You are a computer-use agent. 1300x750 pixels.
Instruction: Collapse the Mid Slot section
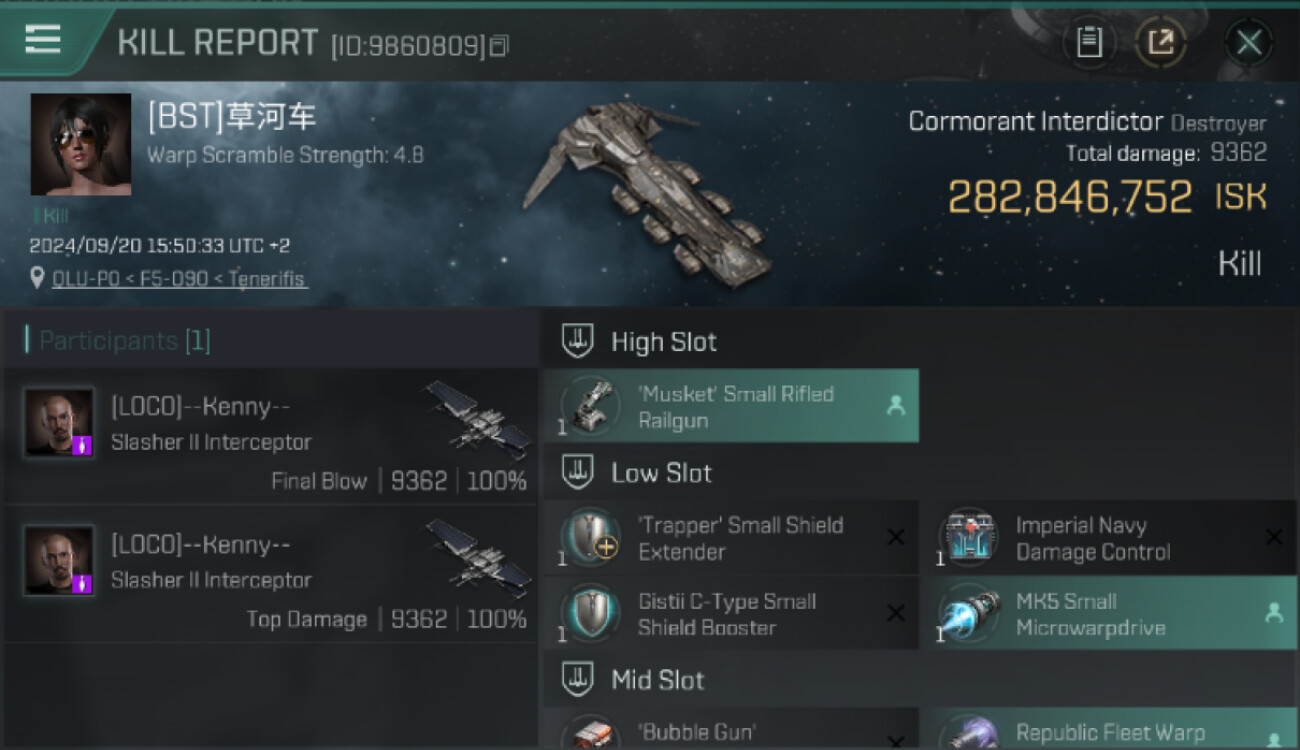[x=577, y=680]
